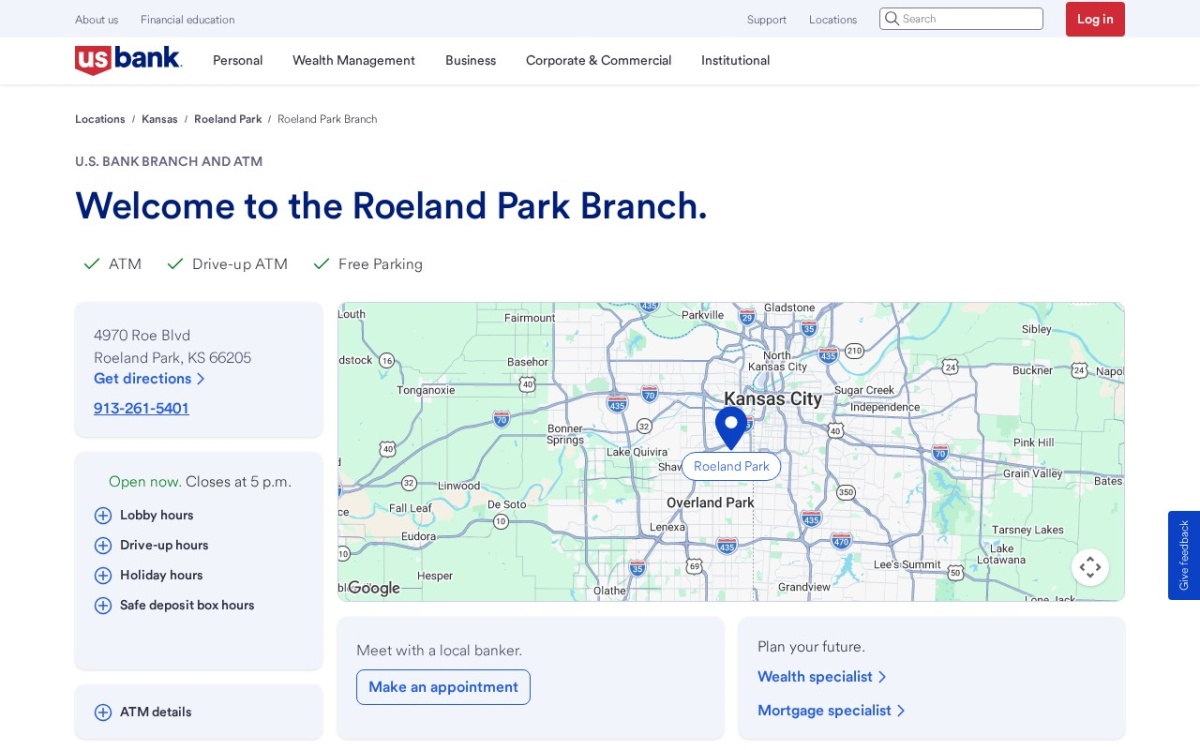Open Mortgage specialist link
Viewport: 1200px width, 750px height.
831,711
